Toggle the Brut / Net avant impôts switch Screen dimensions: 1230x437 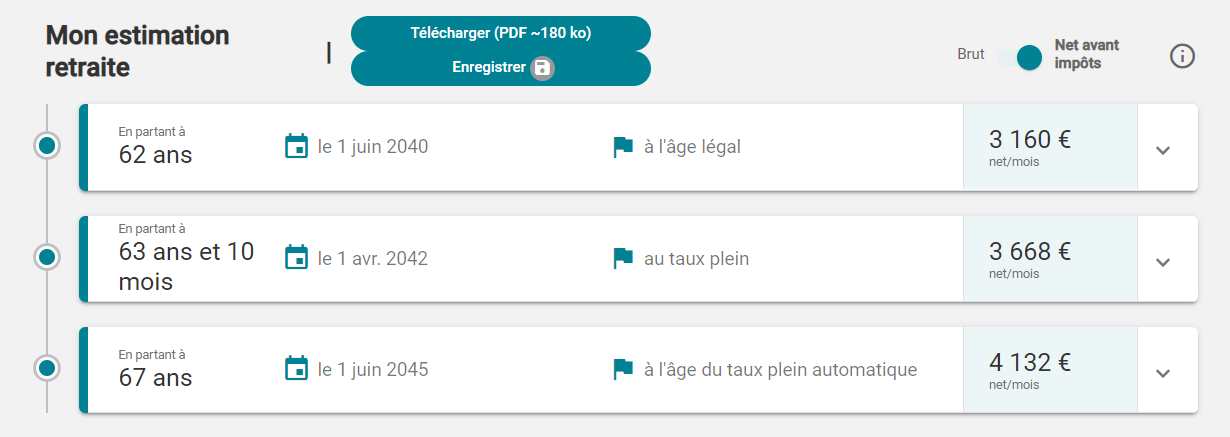coord(1020,58)
